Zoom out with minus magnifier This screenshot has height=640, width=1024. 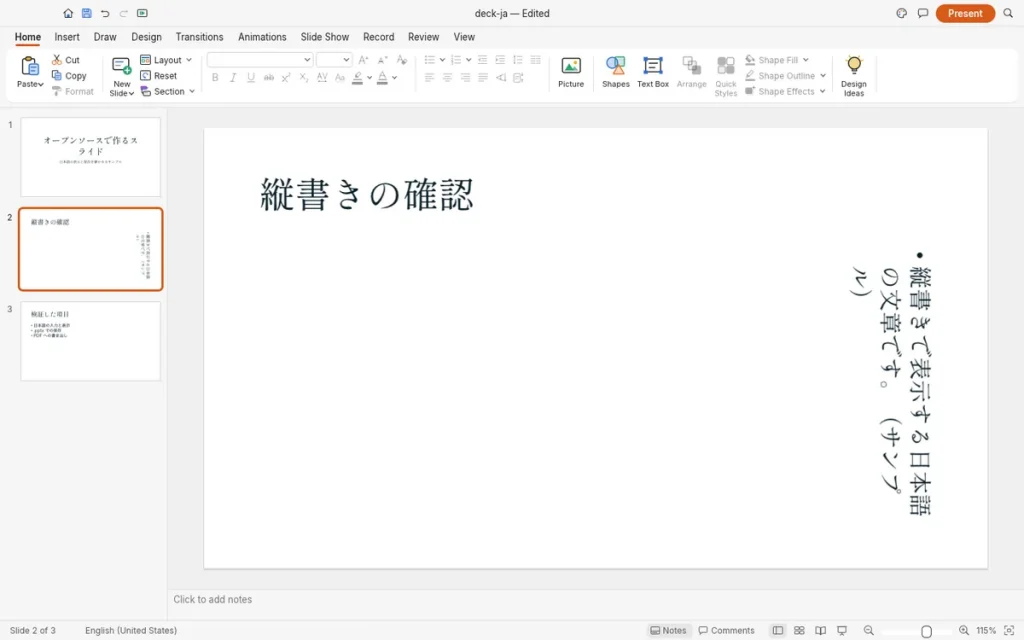pos(869,630)
